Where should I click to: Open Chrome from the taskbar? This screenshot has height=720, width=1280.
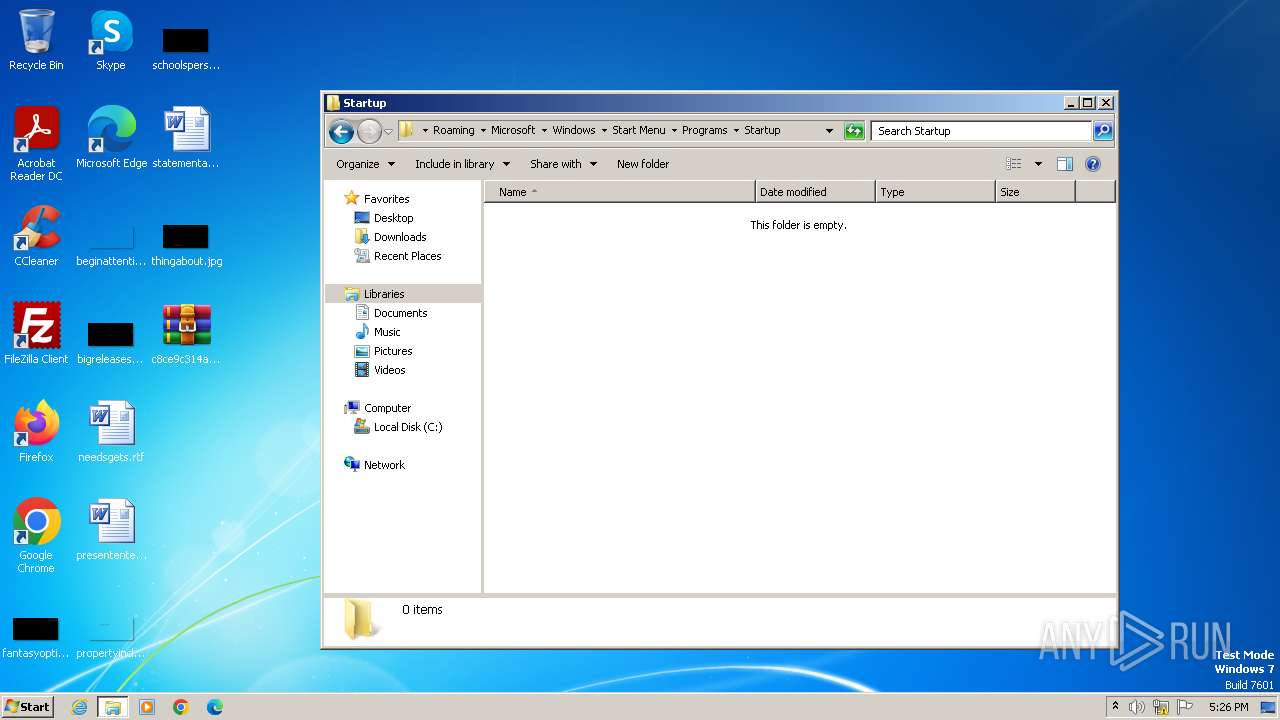[181, 707]
